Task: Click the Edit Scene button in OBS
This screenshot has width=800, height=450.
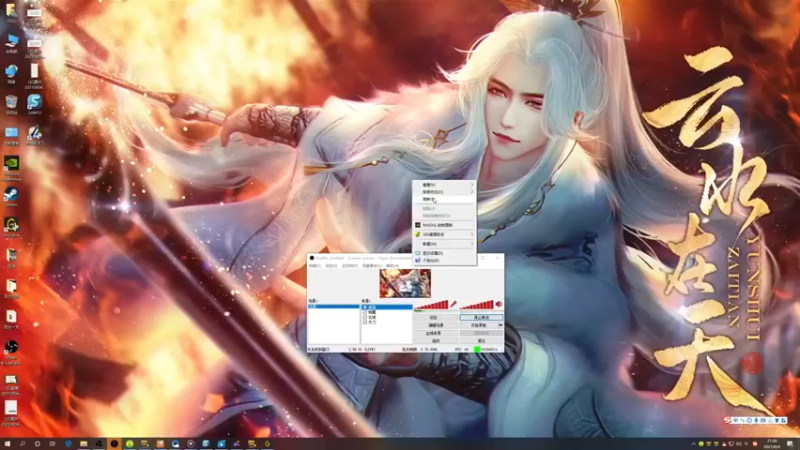Action: coord(436,325)
